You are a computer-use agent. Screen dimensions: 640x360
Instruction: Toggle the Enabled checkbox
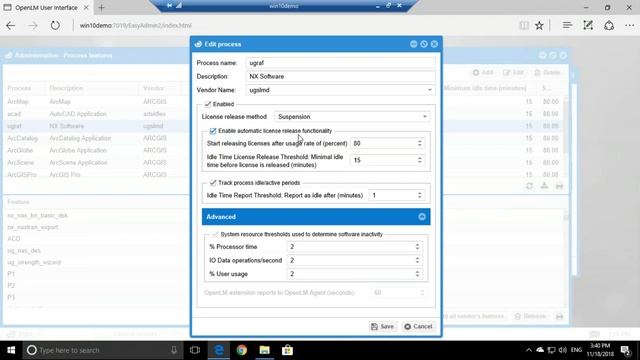pos(208,104)
